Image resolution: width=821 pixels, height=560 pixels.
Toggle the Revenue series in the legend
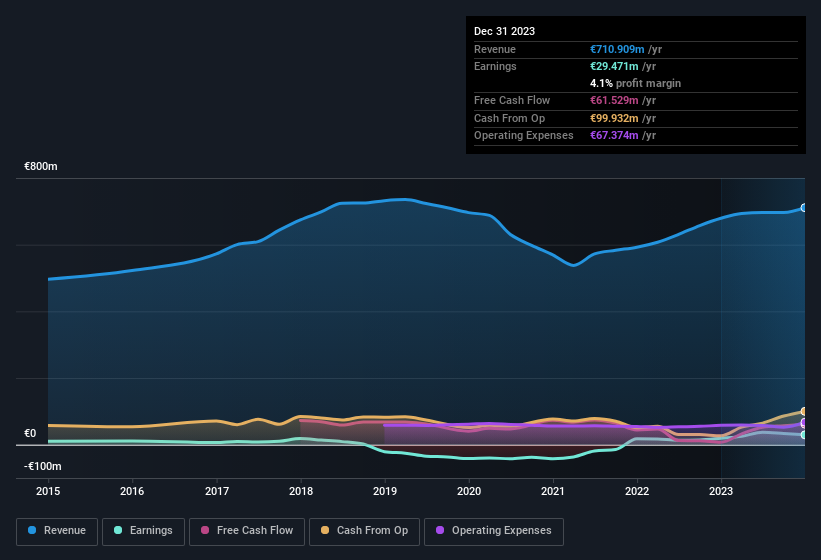pyautogui.click(x=57, y=531)
